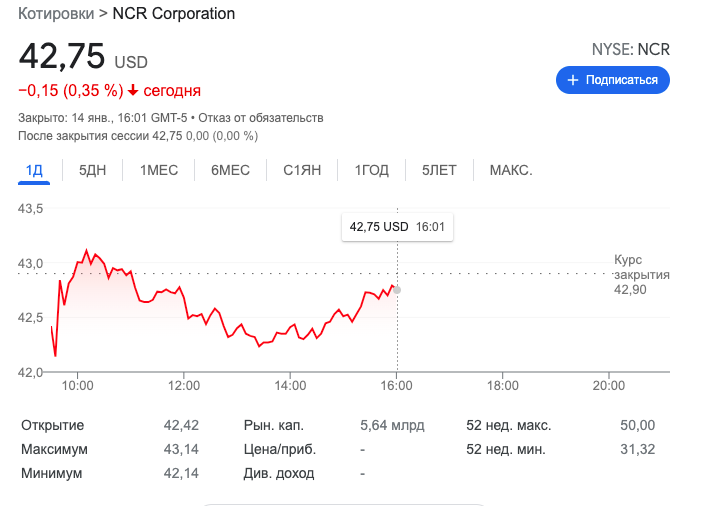Click the NYSE: NCR ticker label
The height and width of the screenshot is (506, 720).
tap(631, 49)
